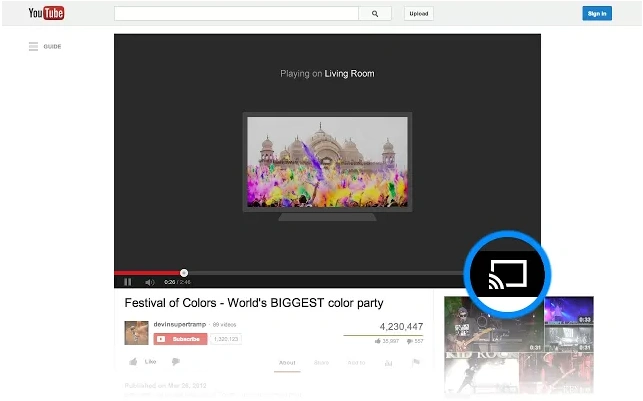The width and height of the screenshot is (643, 401).
Task: Open the purple concert thumbnail 0:33
Action: pos(569,310)
